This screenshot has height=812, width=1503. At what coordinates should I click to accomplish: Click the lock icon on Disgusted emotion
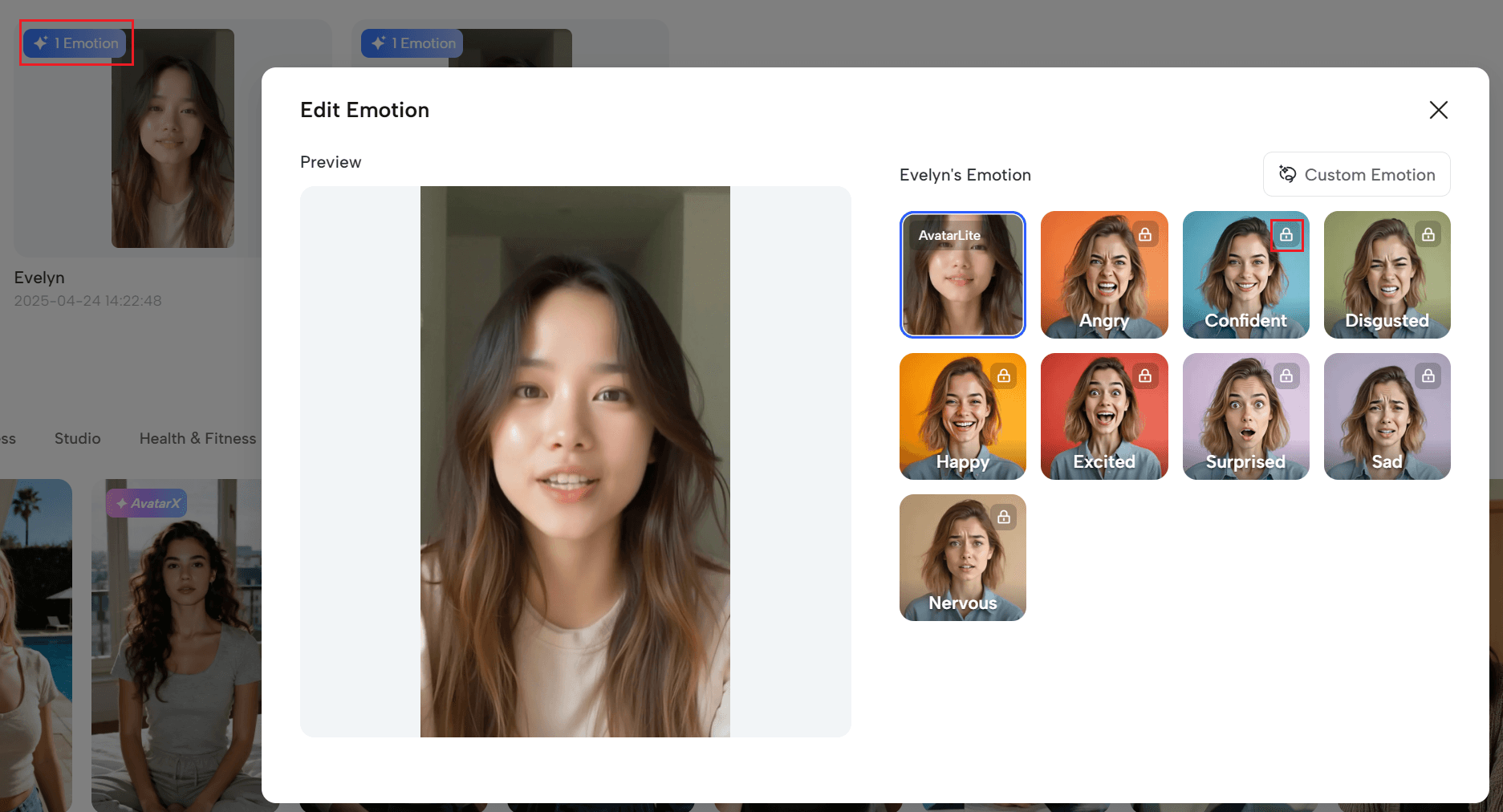click(1428, 234)
